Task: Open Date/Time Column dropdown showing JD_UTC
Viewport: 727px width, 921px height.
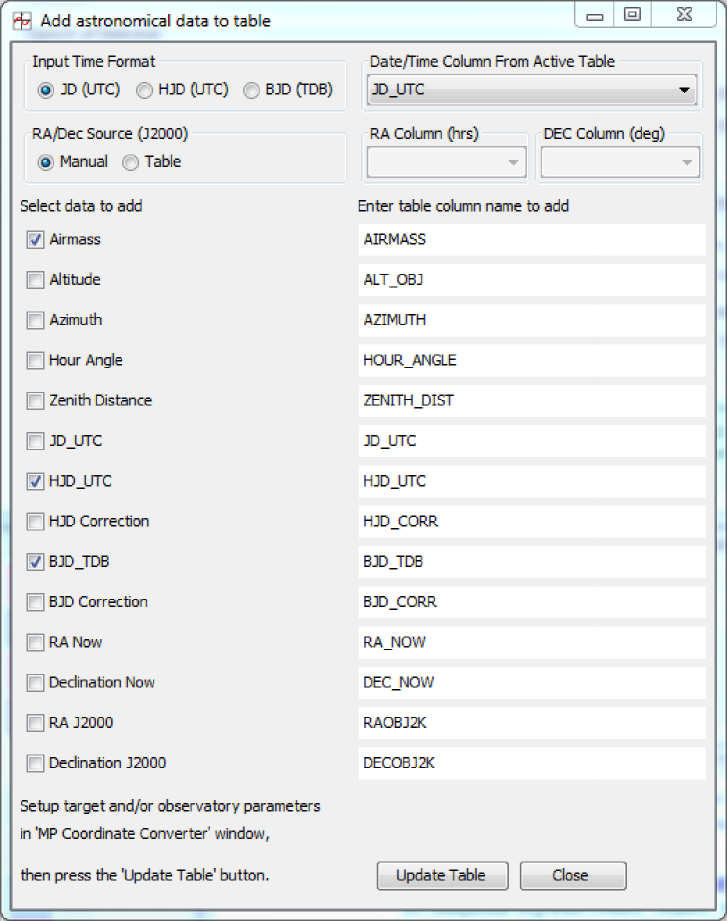Action: coord(532,90)
